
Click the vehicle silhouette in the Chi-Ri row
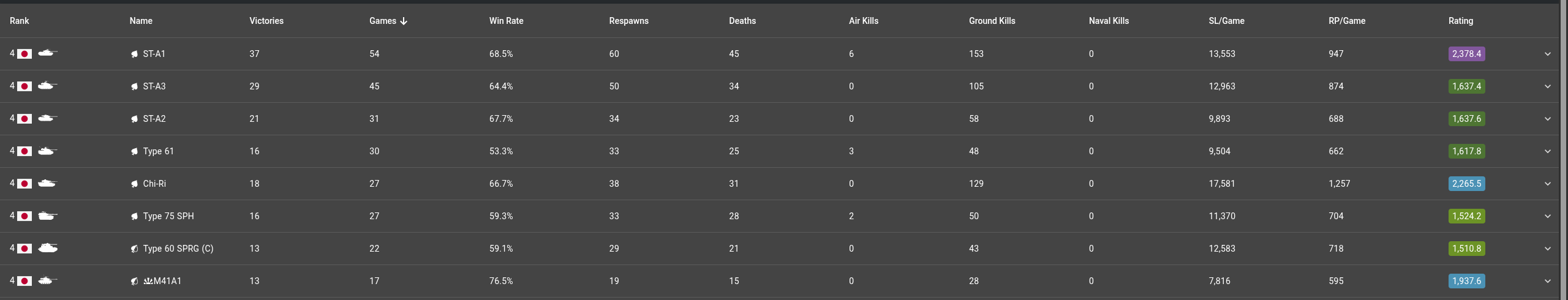coord(47,183)
